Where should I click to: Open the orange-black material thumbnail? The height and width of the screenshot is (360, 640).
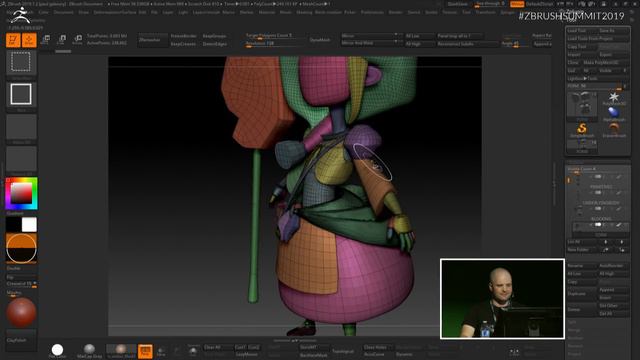[21, 248]
